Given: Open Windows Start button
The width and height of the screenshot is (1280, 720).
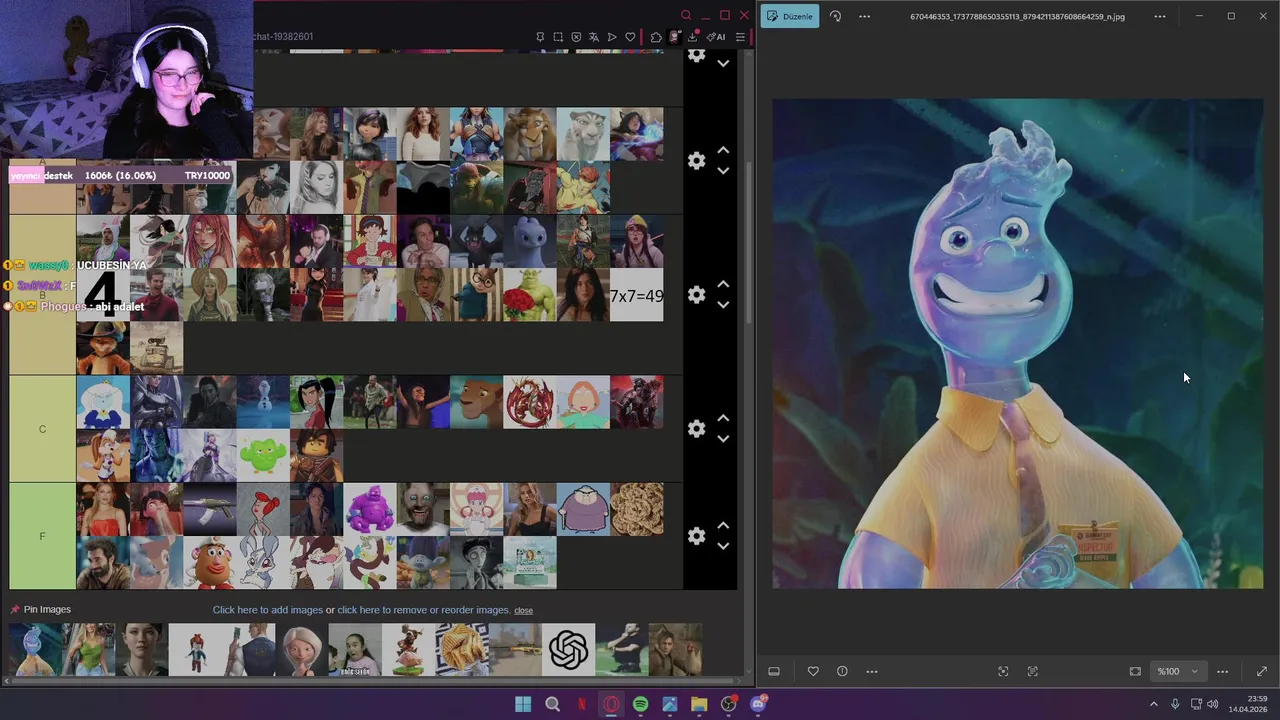Looking at the screenshot, I should pyautogui.click(x=523, y=704).
